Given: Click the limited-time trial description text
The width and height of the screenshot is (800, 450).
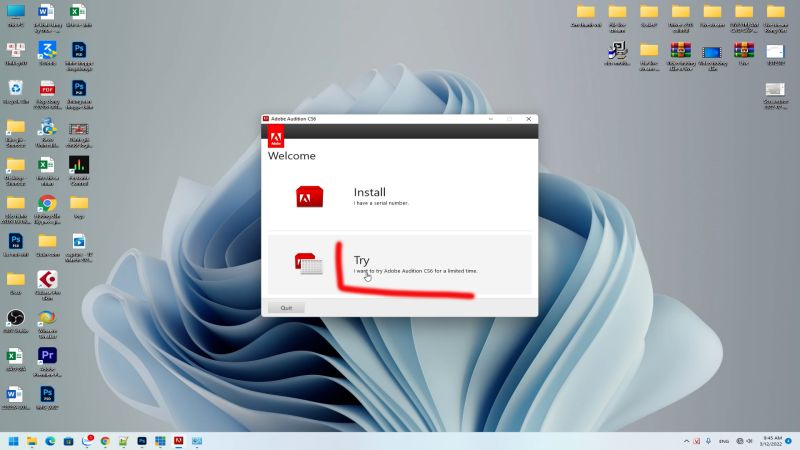Looking at the screenshot, I should point(415,271).
